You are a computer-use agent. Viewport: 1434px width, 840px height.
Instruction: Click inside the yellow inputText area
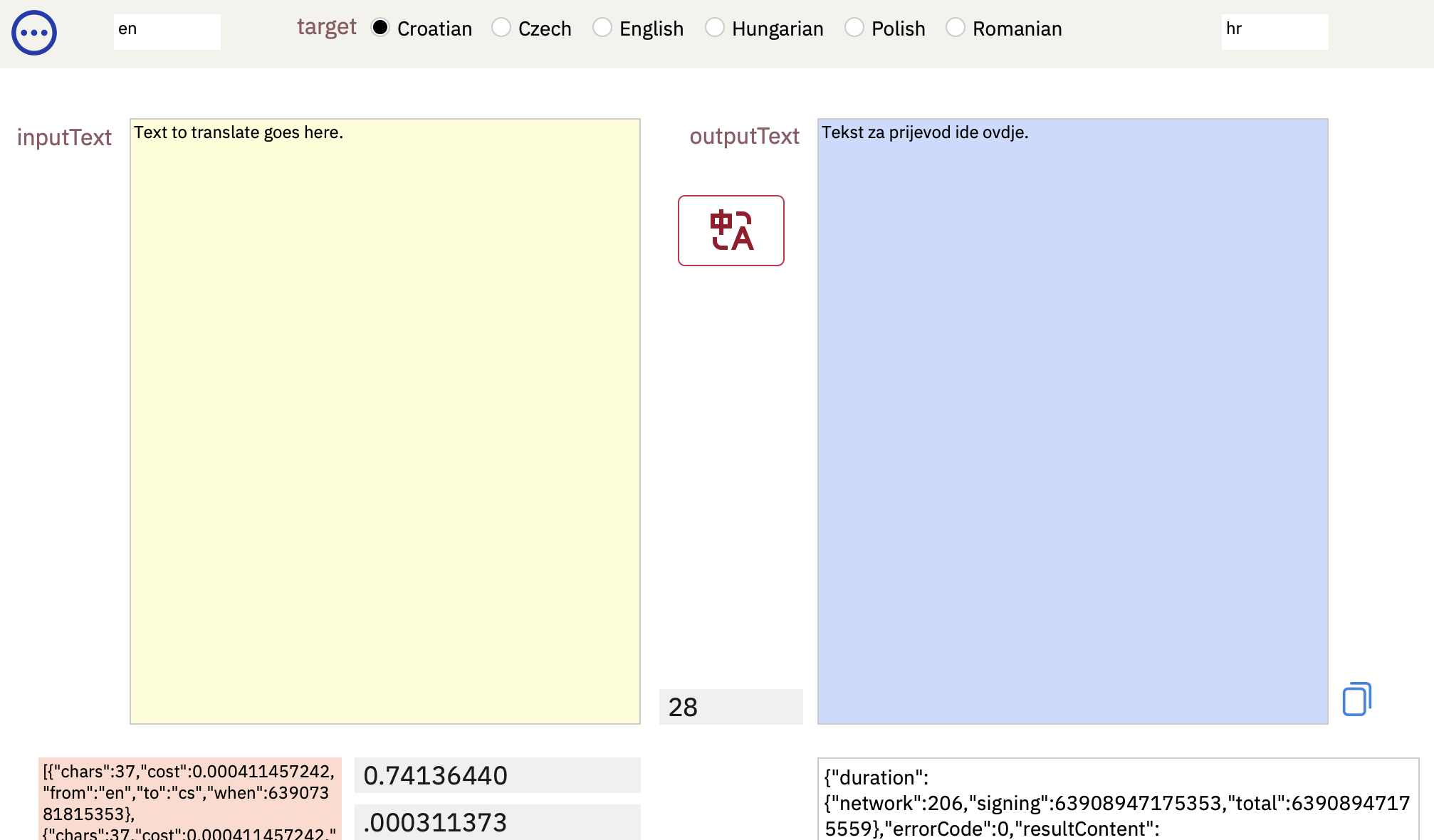point(384,420)
